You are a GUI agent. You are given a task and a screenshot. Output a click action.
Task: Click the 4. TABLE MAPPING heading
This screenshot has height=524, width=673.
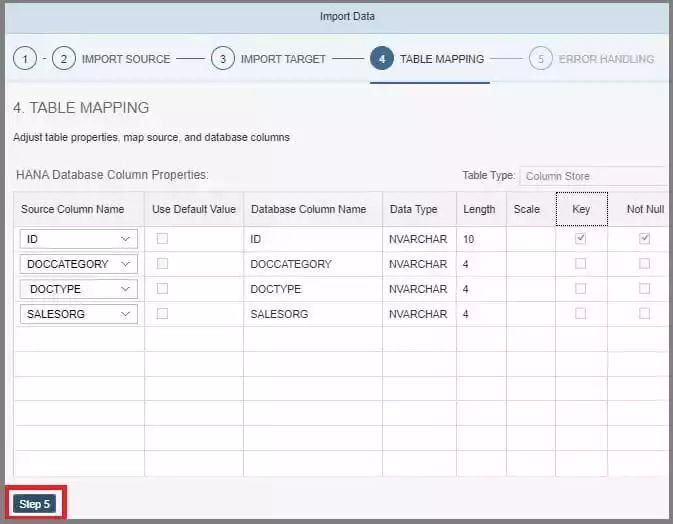tap(81, 108)
